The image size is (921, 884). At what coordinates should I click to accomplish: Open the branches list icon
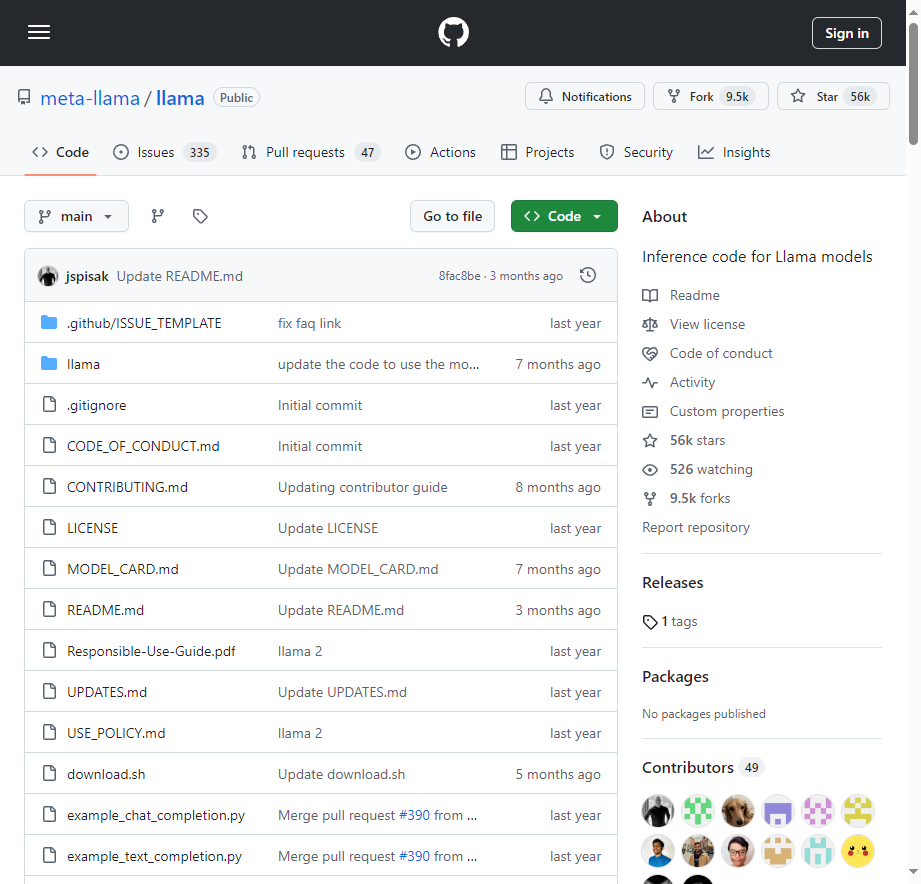(157, 216)
